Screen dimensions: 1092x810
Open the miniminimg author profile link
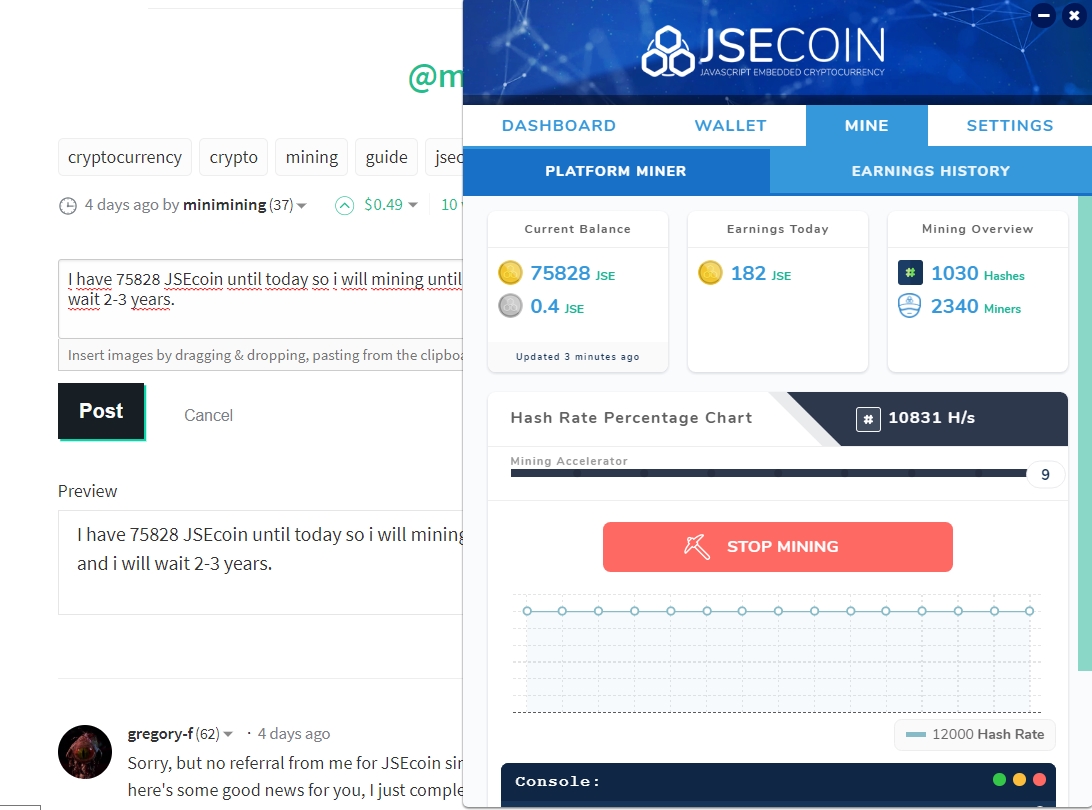coord(224,205)
